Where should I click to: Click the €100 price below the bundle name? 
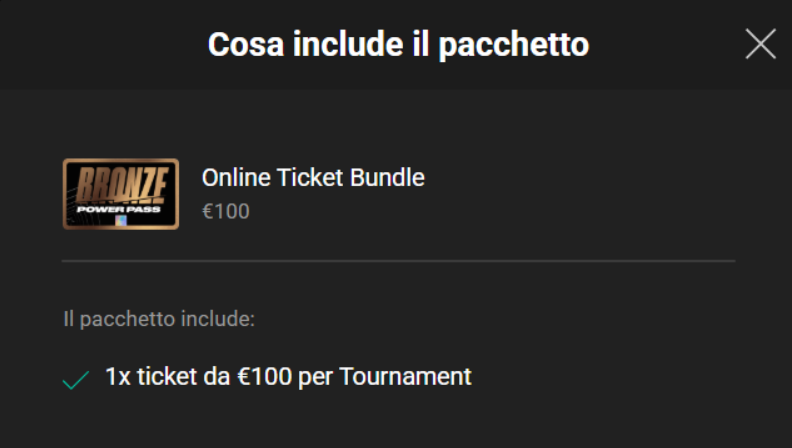(x=226, y=211)
